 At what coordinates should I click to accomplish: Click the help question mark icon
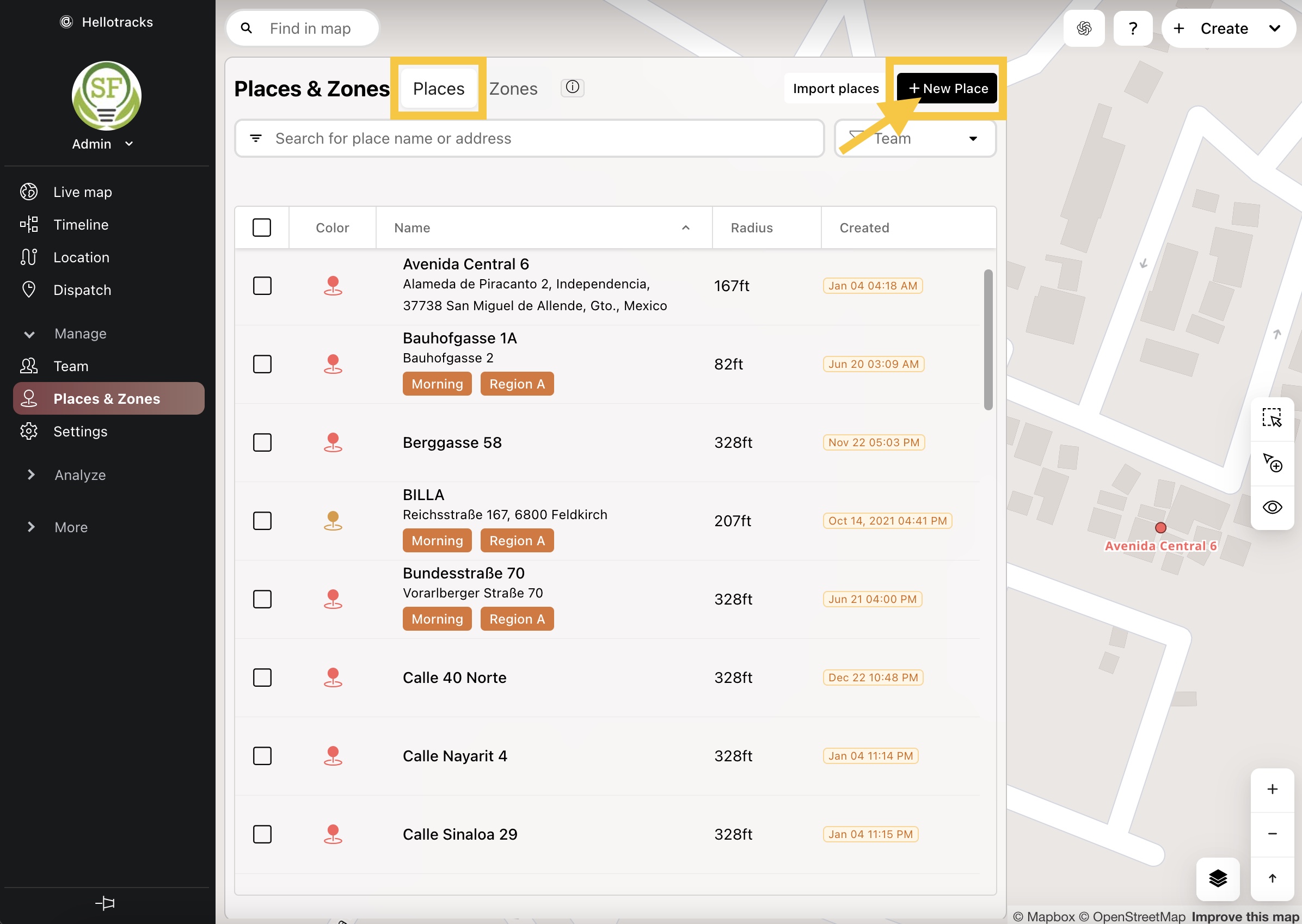[x=1132, y=28]
